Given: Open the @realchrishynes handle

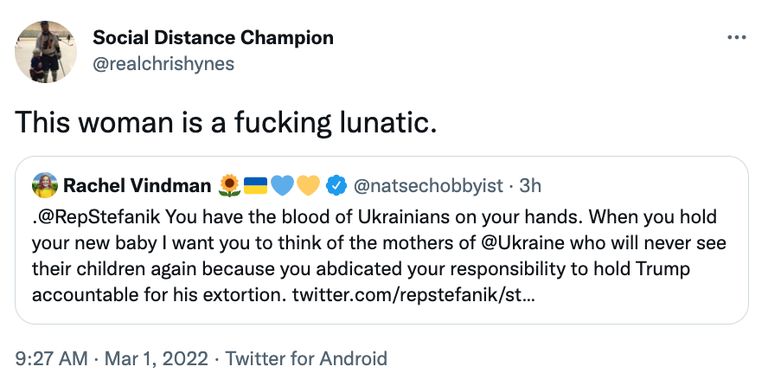Looking at the screenshot, I should coord(164,64).
